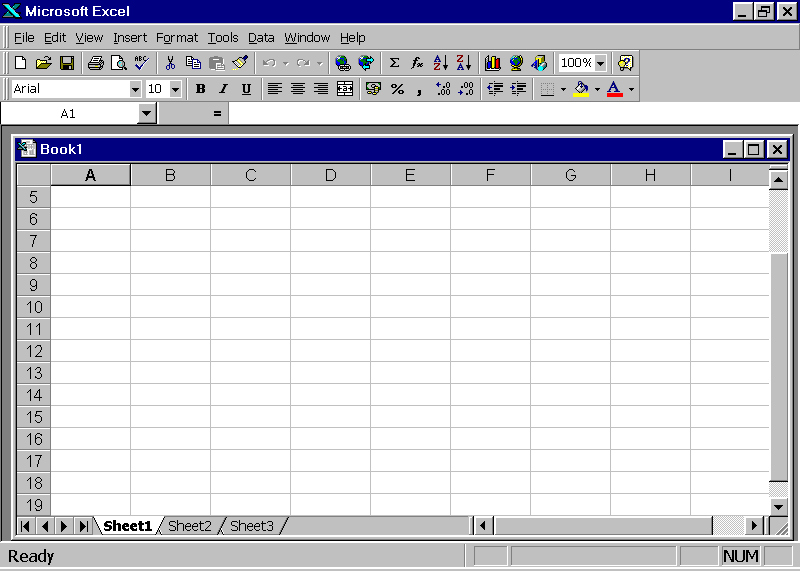Open the Insert menu

pyautogui.click(x=130, y=38)
